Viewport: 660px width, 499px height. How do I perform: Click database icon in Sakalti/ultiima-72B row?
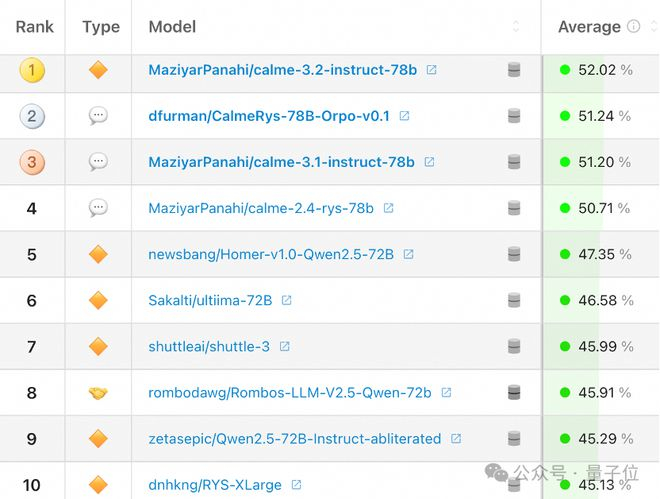click(x=514, y=300)
